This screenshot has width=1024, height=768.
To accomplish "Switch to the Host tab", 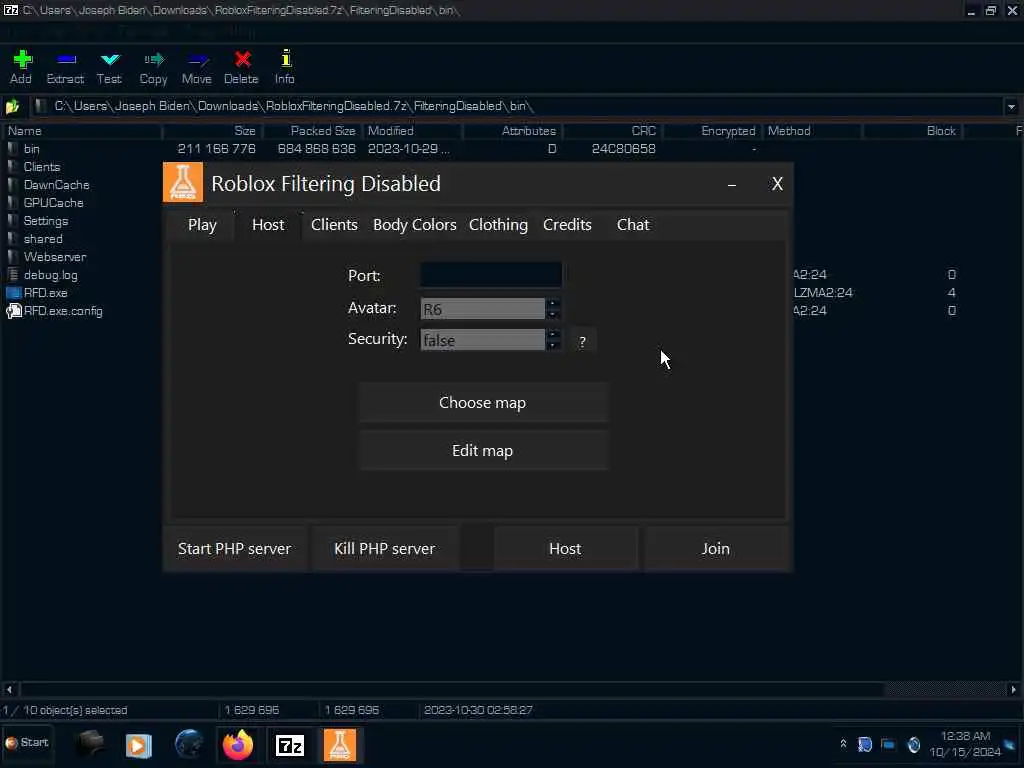I will pos(268,225).
